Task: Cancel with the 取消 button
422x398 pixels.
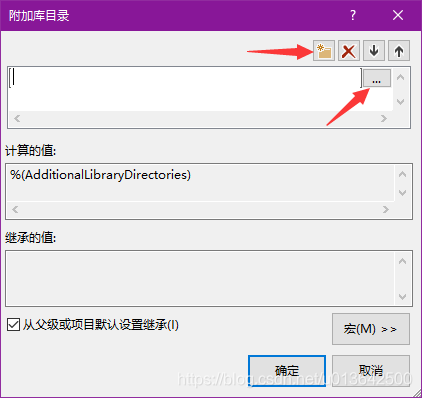Action: 371,371
